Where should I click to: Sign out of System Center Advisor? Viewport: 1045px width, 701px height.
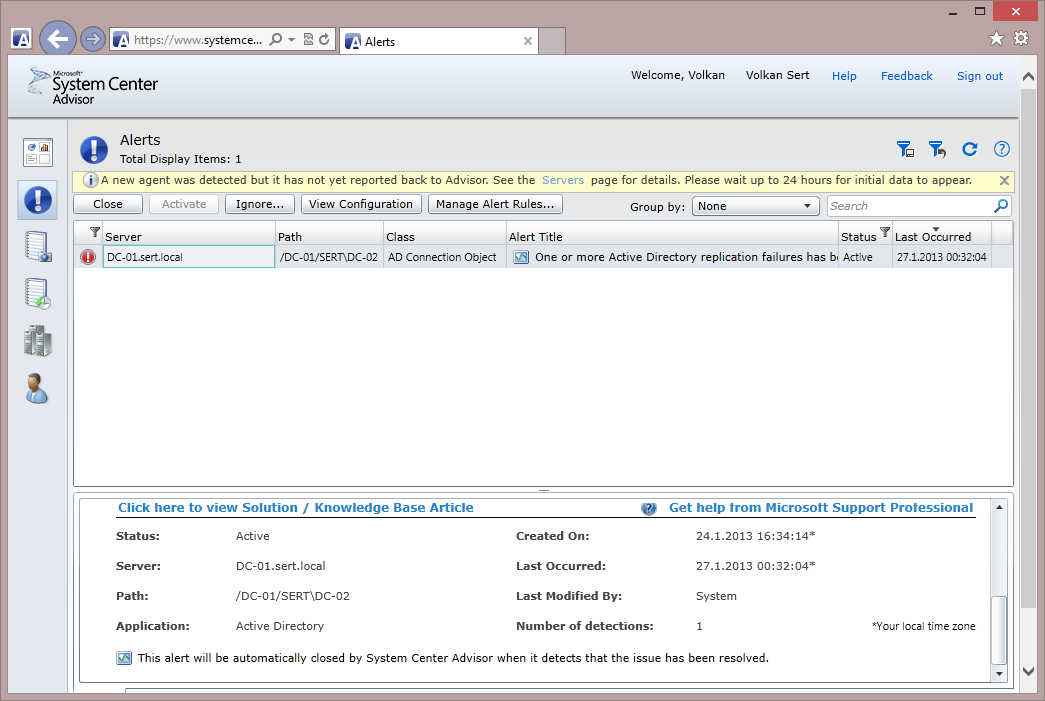(x=980, y=76)
